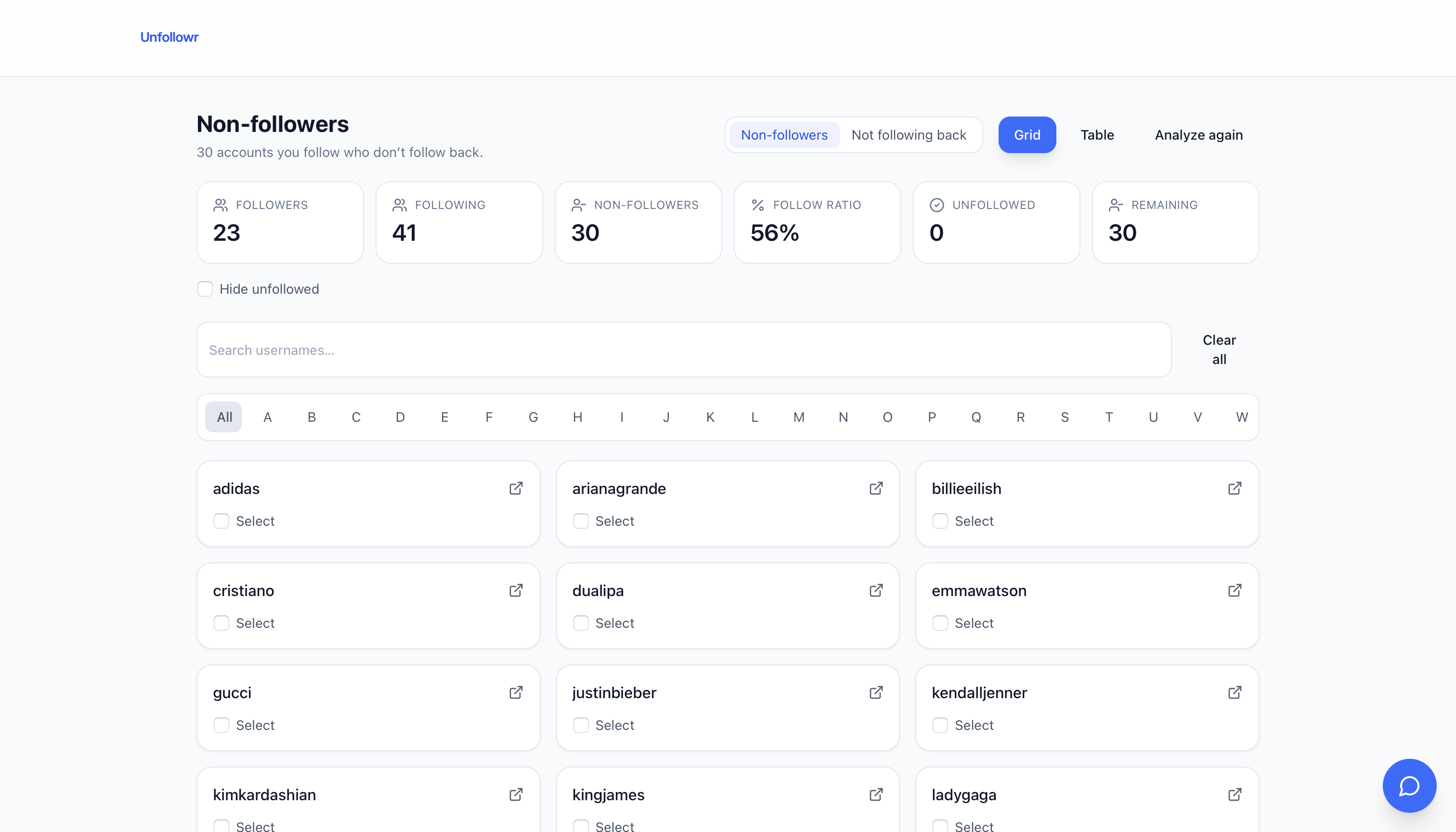Click the Follow Ratio value 56%
Image resolution: width=1456 pixels, height=832 pixels.
pos(774,233)
